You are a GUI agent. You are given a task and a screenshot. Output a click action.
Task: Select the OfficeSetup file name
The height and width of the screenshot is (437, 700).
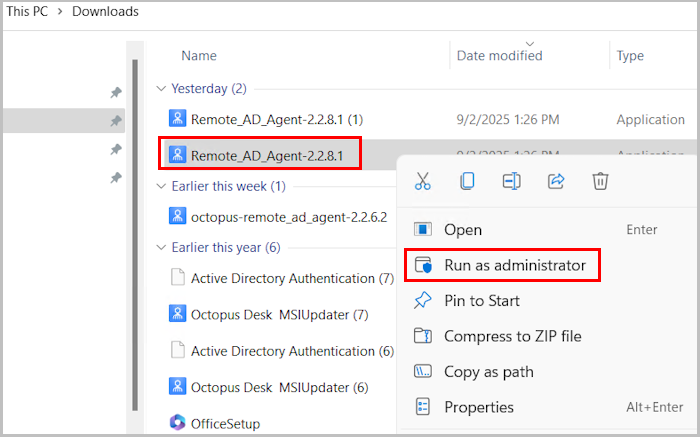[x=225, y=423]
